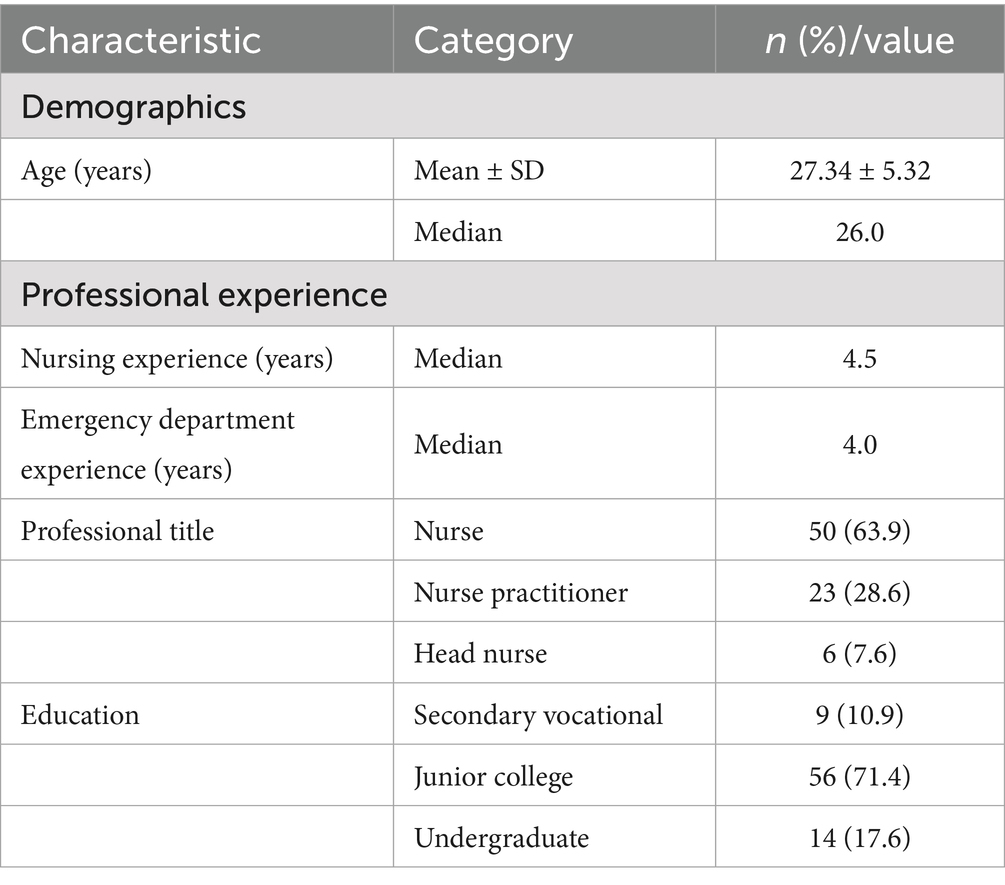Click the Secondary vocational cell

538,715
